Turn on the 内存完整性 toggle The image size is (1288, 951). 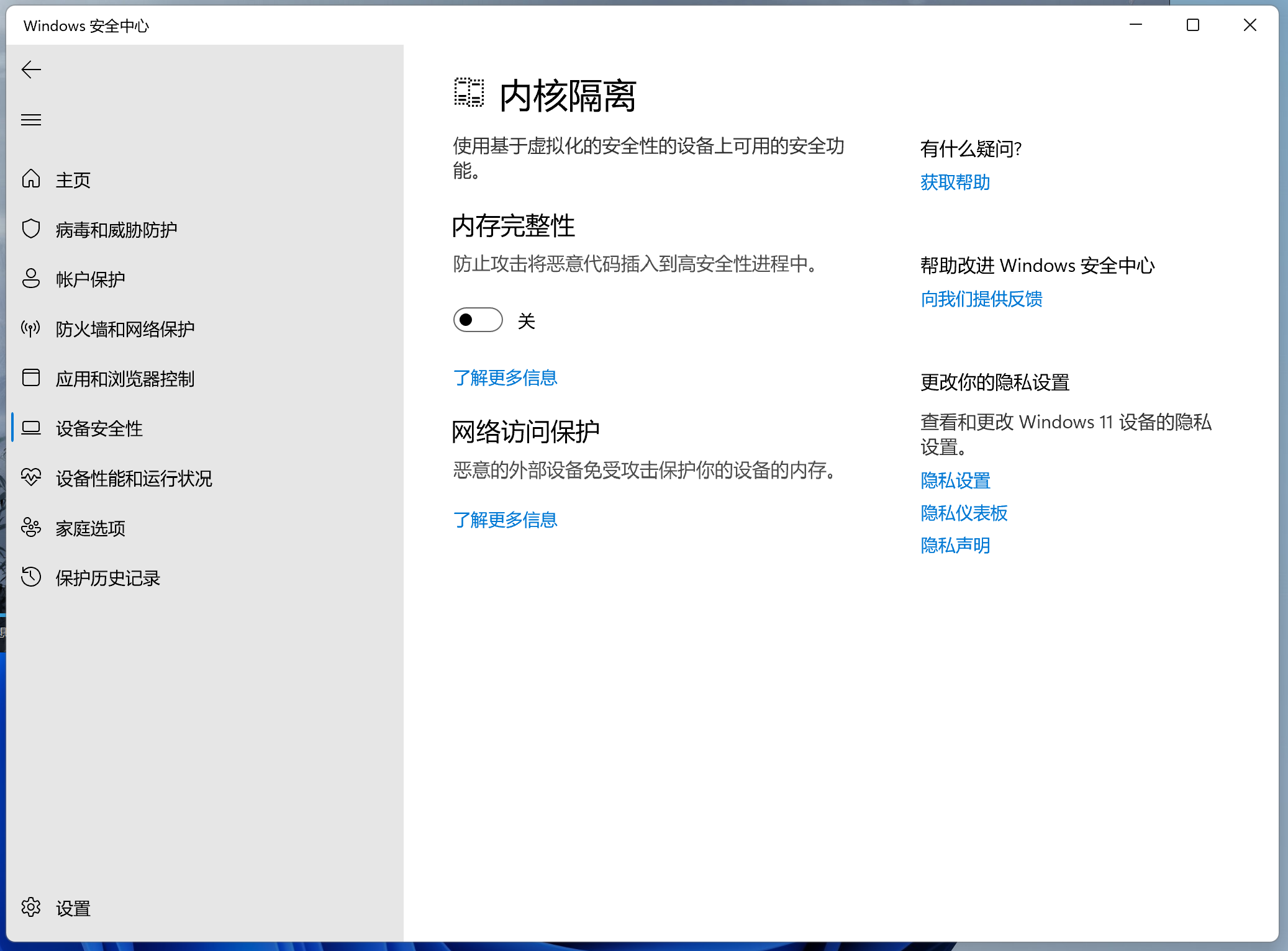[478, 320]
